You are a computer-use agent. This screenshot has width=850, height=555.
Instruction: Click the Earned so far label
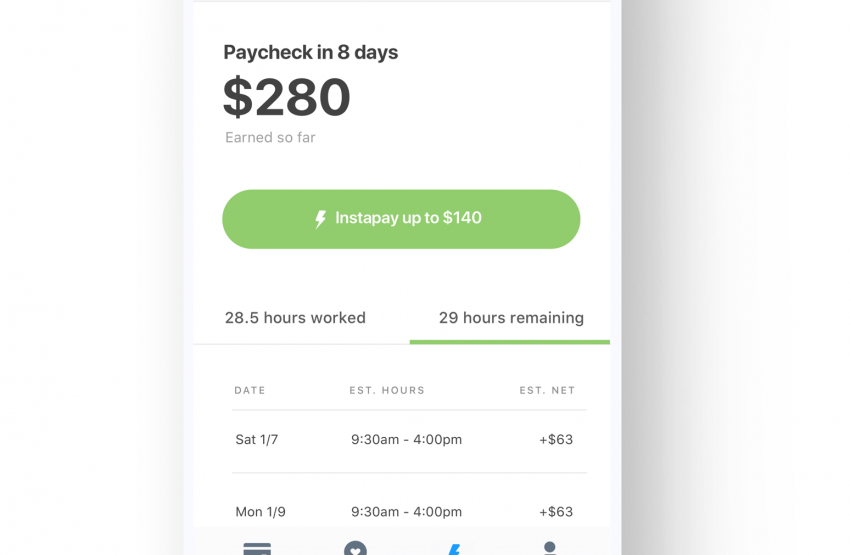(x=270, y=138)
